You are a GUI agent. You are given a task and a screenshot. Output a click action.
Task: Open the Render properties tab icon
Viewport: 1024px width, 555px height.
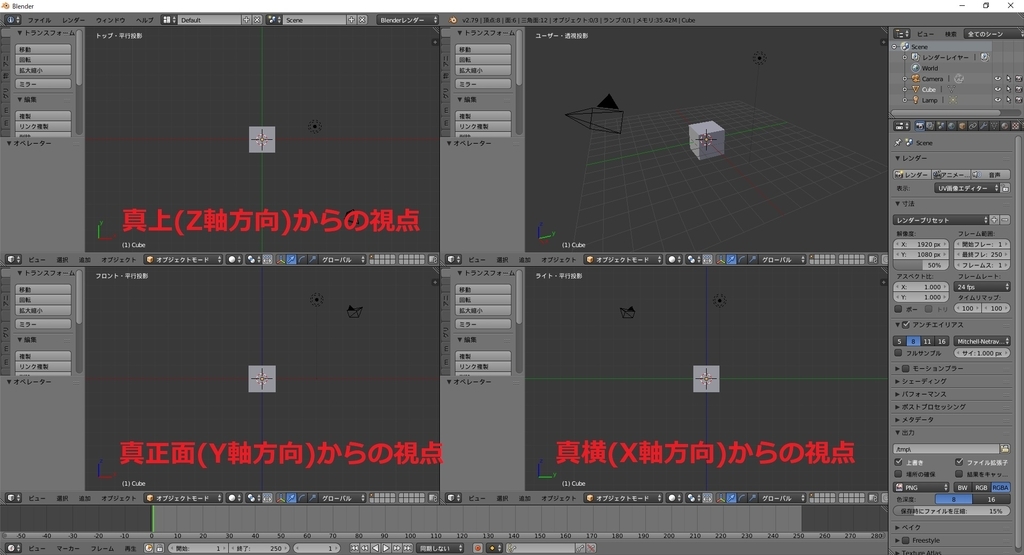coord(920,126)
